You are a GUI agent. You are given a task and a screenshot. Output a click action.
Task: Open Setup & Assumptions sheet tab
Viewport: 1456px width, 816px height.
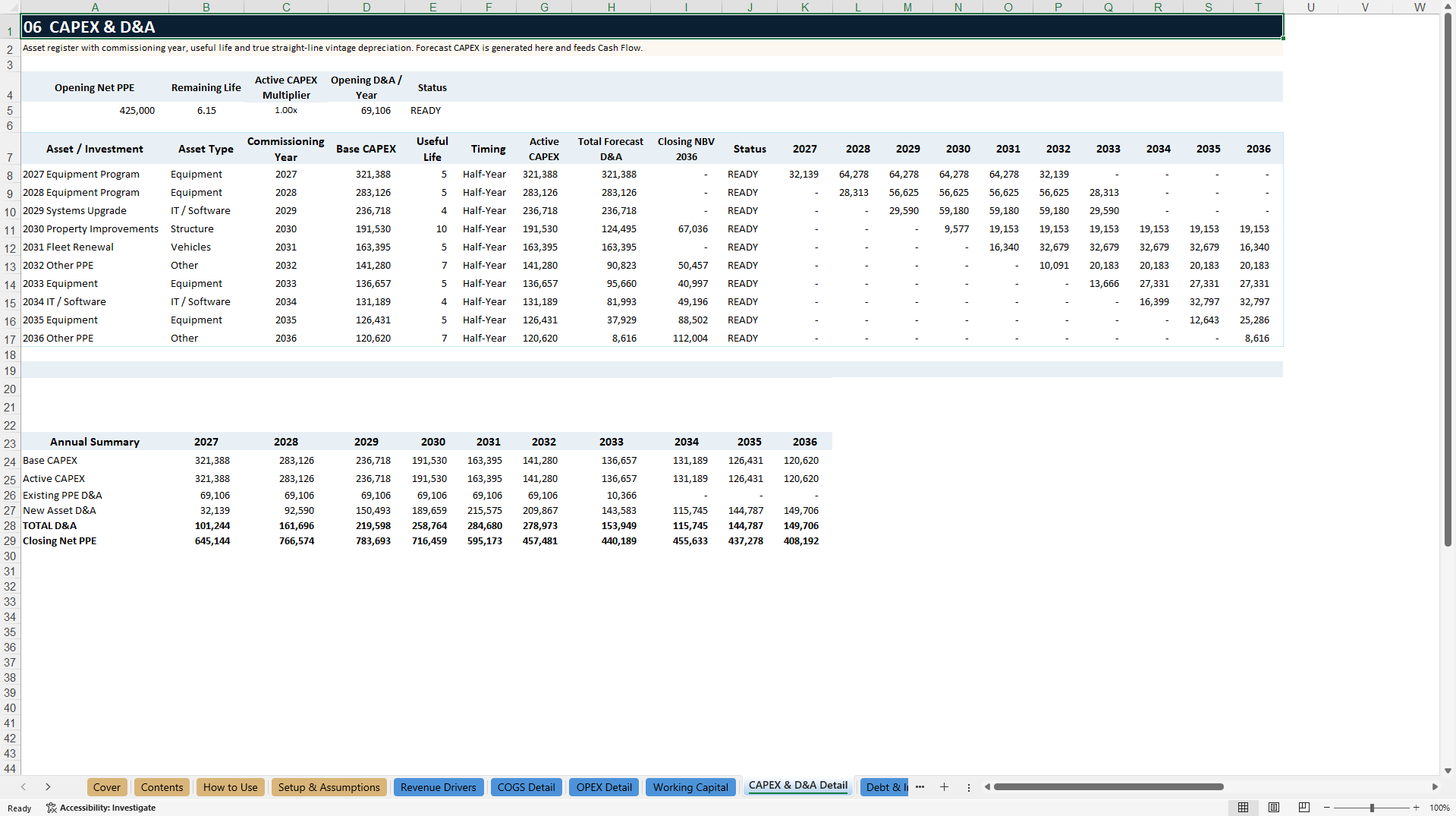coord(329,787)
